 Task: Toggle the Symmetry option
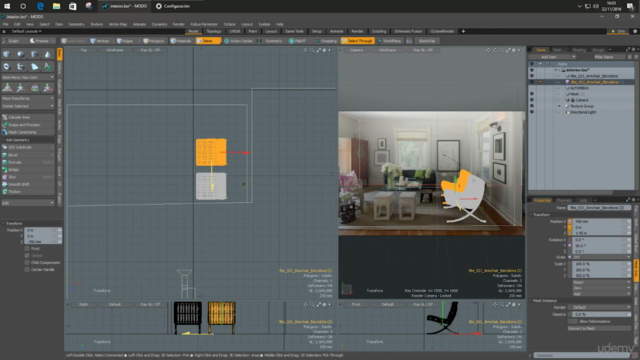pos(270,41)
